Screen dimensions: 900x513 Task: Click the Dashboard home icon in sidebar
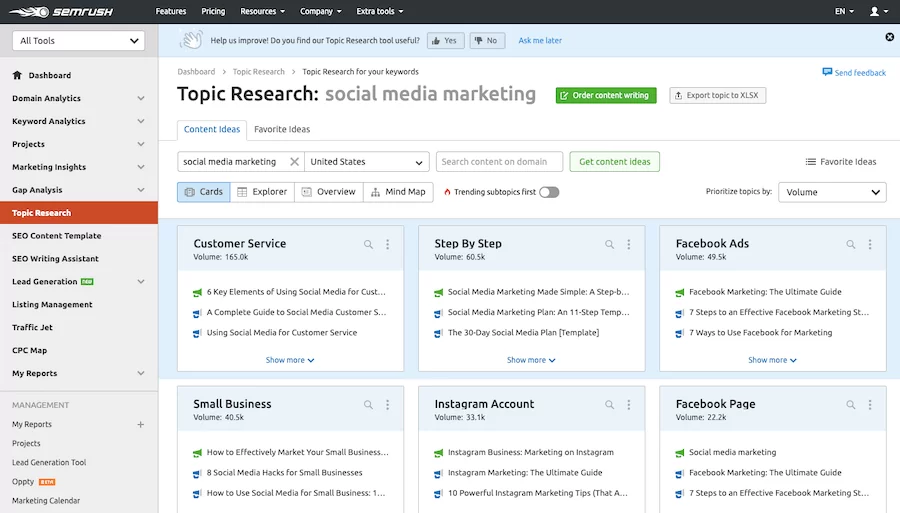(17, 75)
